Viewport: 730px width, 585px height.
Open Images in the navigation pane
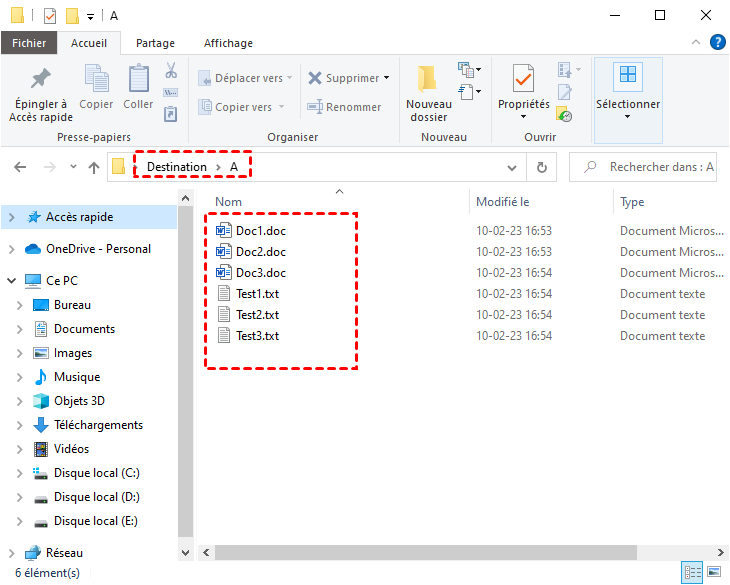73,353
